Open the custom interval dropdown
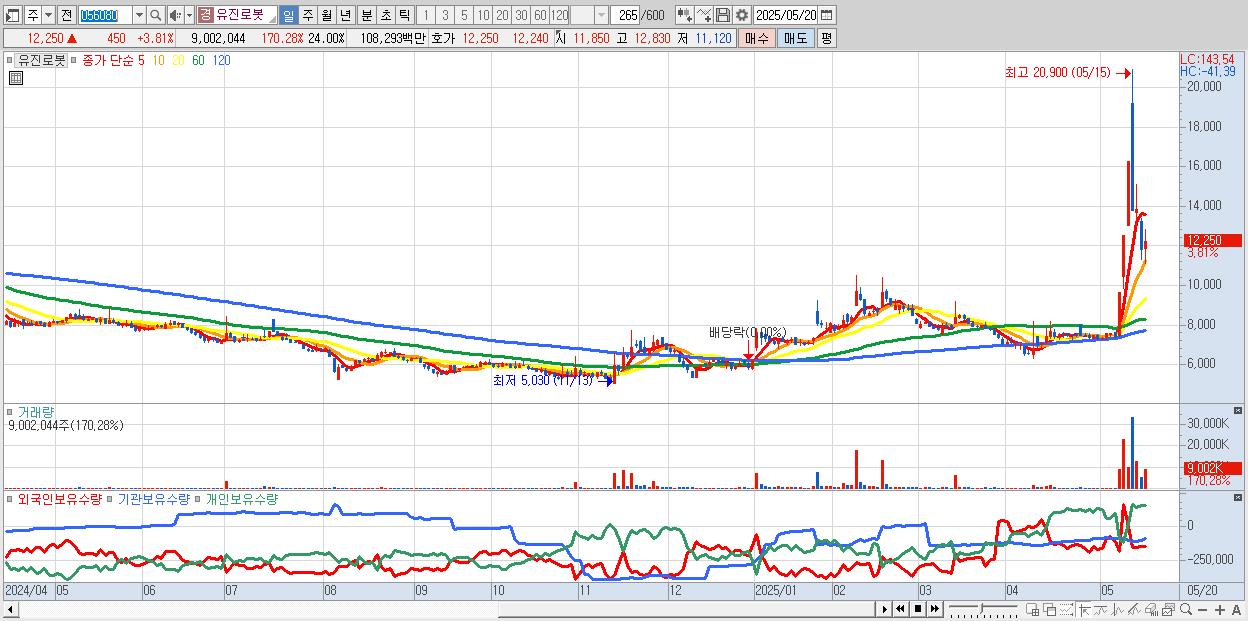Image resolution: width=1248 pixels, height=621 pixels. [601, 15]
